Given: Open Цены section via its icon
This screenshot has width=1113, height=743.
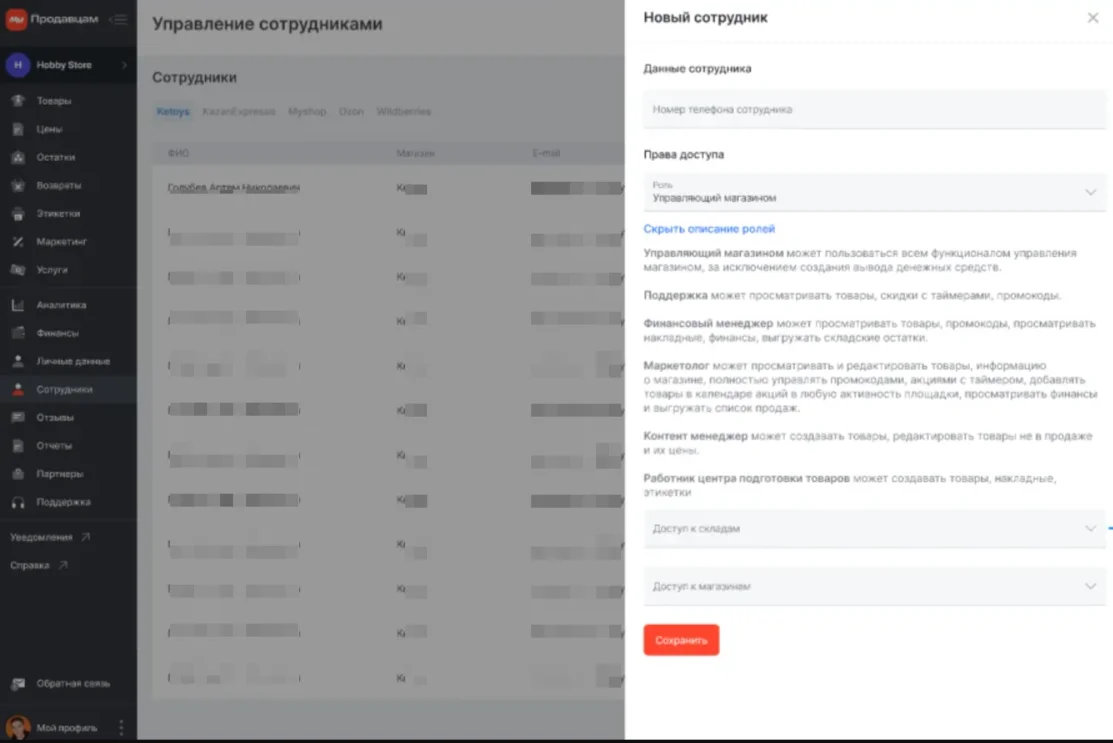Looking at the screenshot, I should tap(18, 129).
